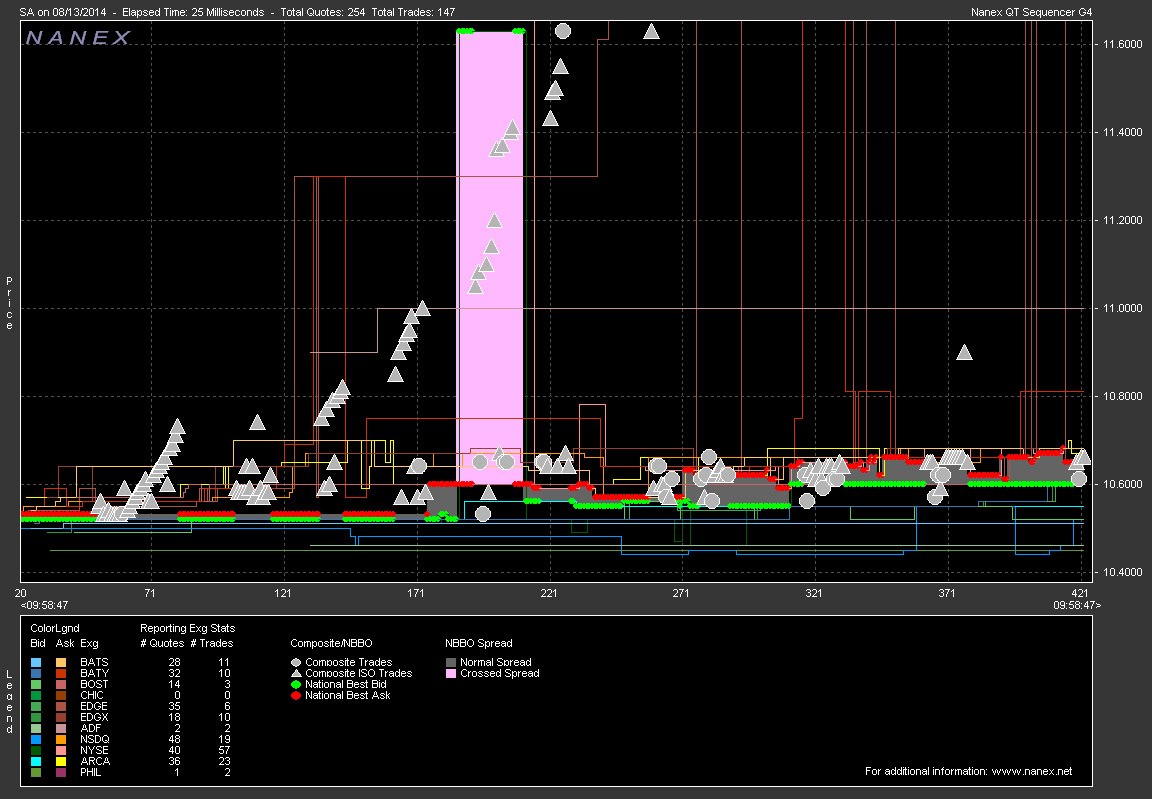
Task: Click the pink Crossed Spread swatch
Action: tap(451, 673)
